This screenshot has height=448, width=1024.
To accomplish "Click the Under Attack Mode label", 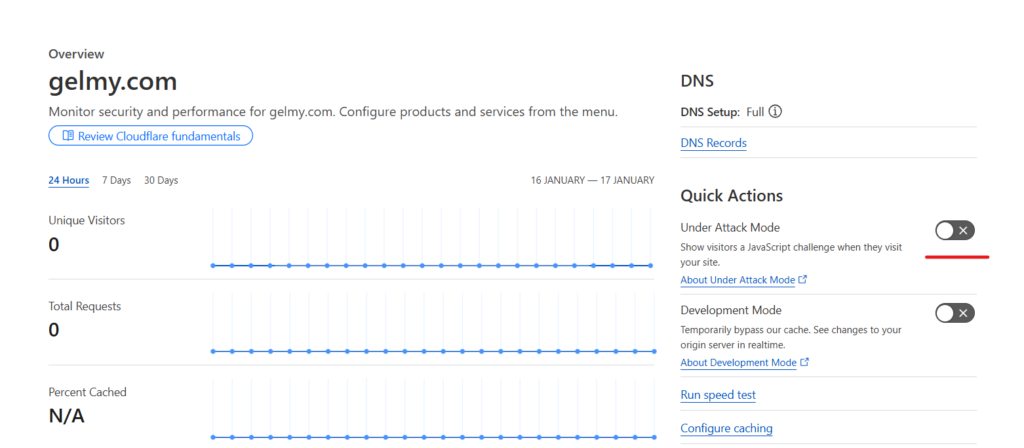I will click(x=730, y=228).
